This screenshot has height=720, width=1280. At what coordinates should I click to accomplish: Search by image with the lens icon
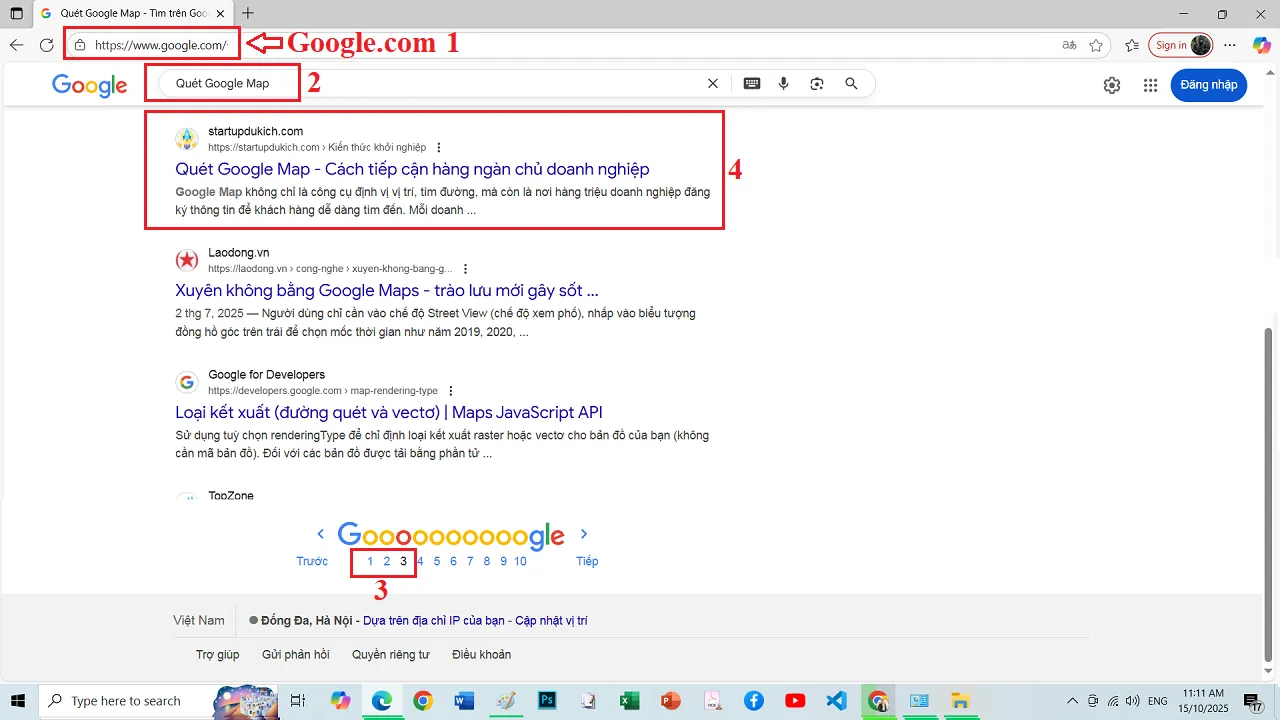tap(817, 84)
